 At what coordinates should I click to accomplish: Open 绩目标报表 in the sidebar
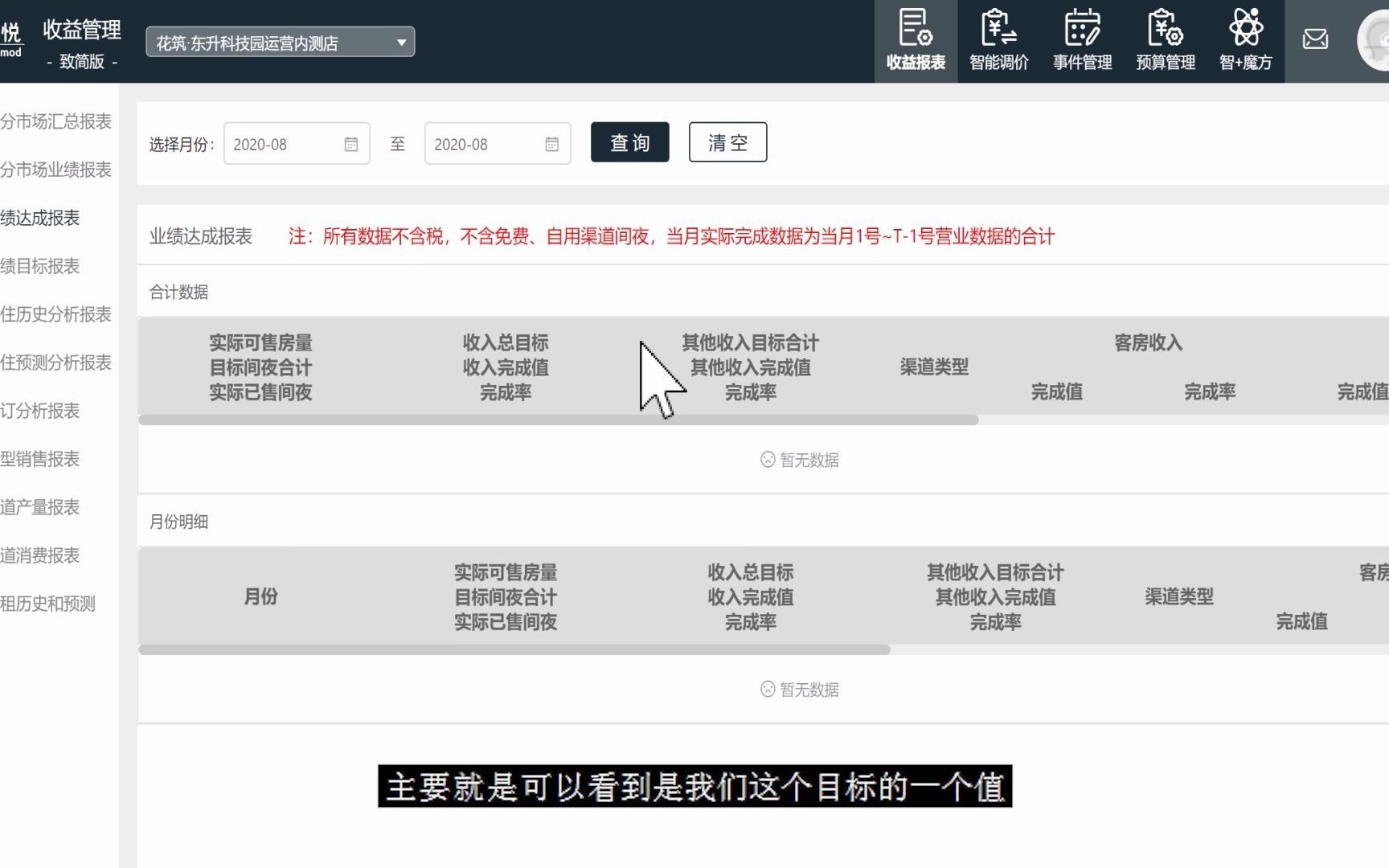39,266
